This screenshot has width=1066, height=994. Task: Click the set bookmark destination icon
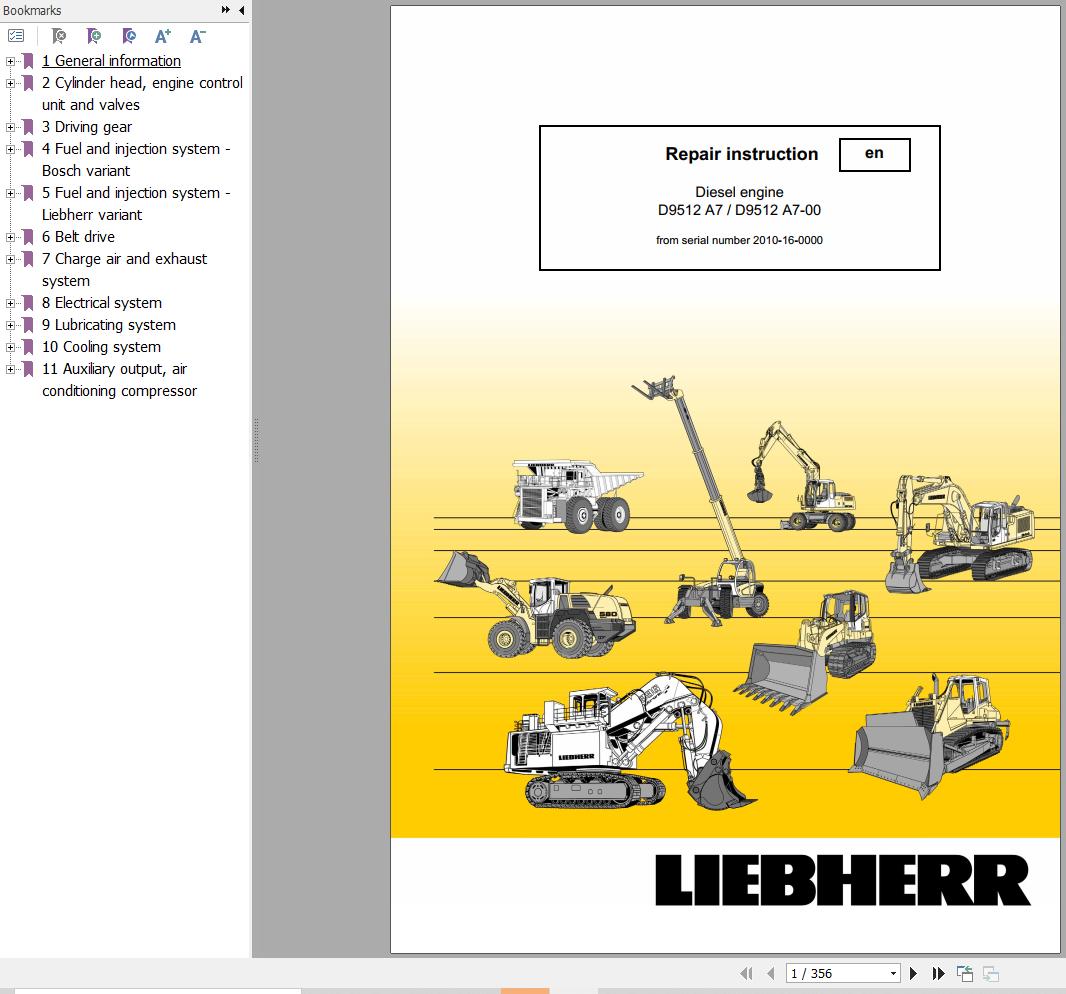[x=128, y=36]
